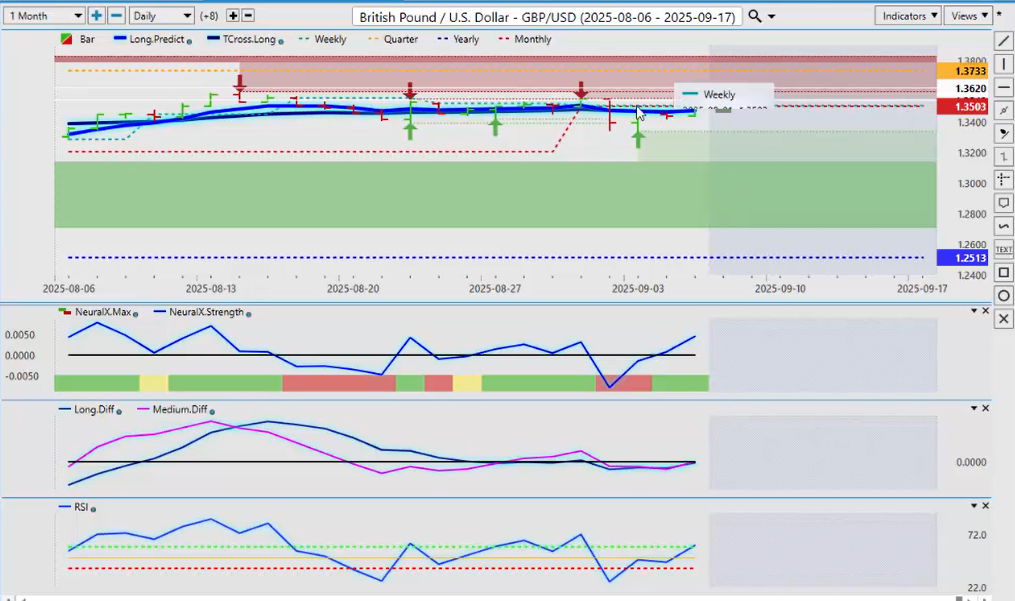Select the vertical line drawing tool
Image resolution: width=1015 pixels, height=601 pixels.
click(1004, 64)
